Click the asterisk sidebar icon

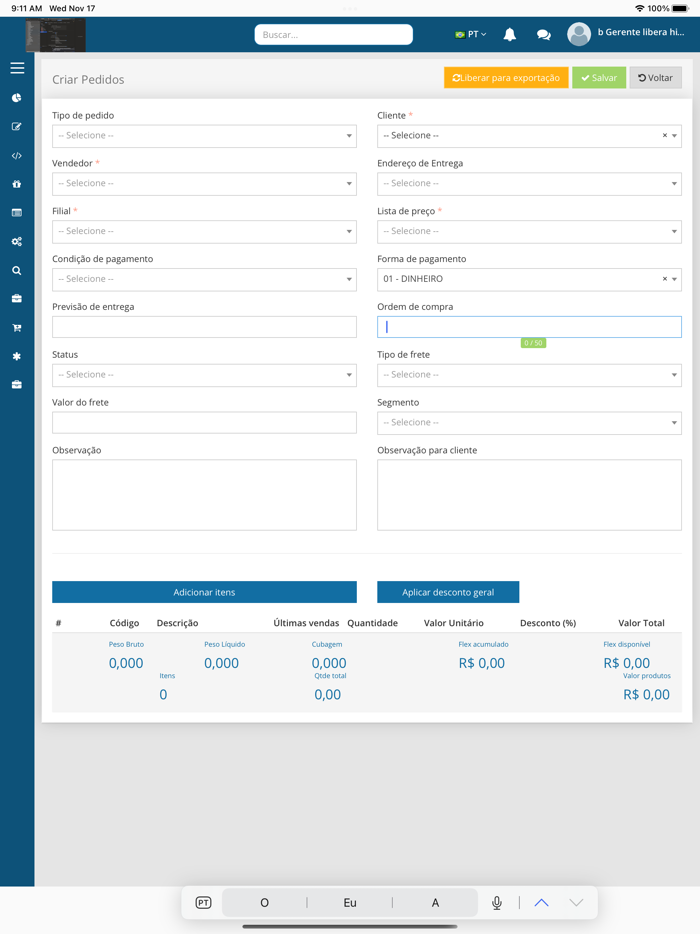tap(17, 356)
